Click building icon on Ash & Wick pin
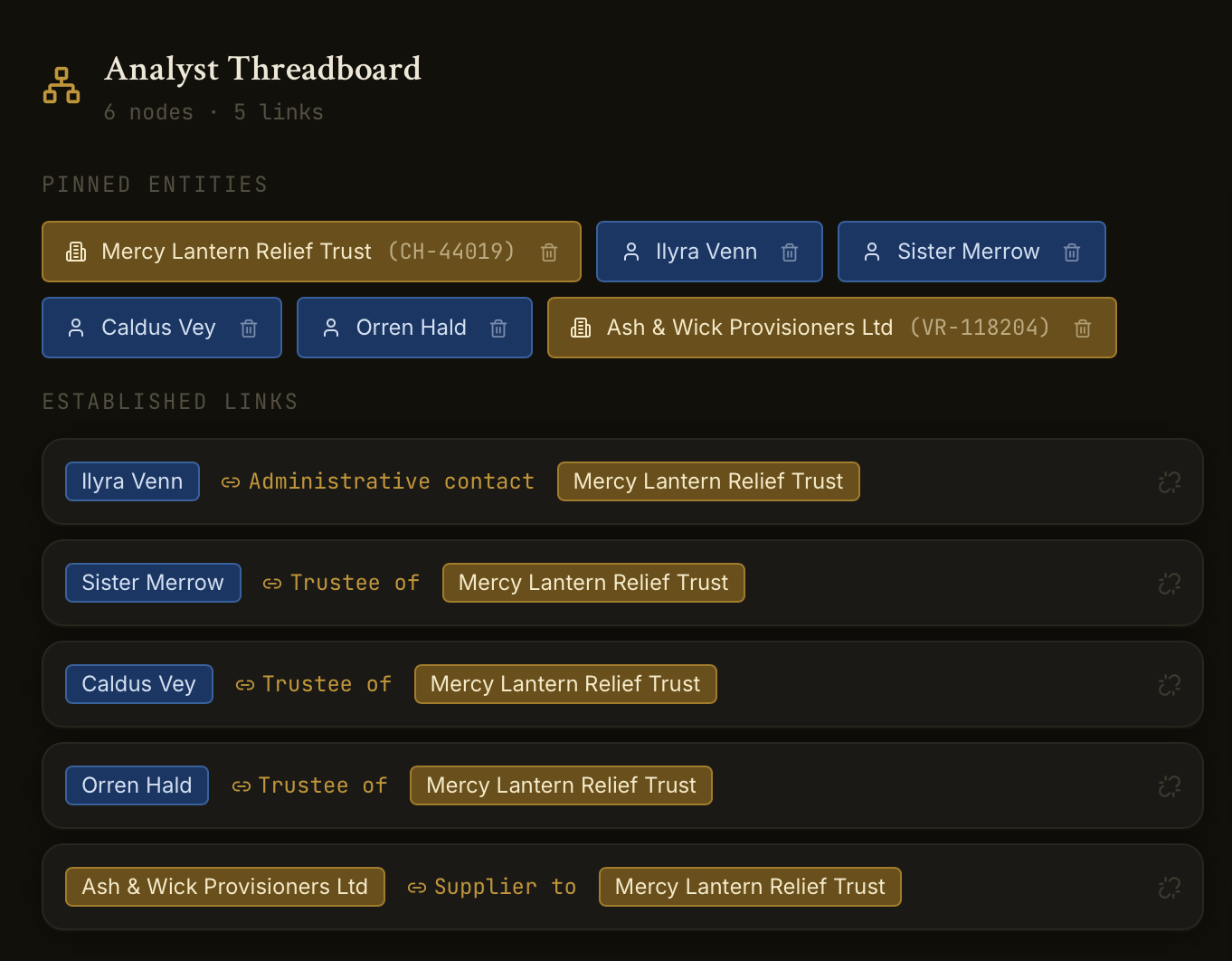 (581, 328)
